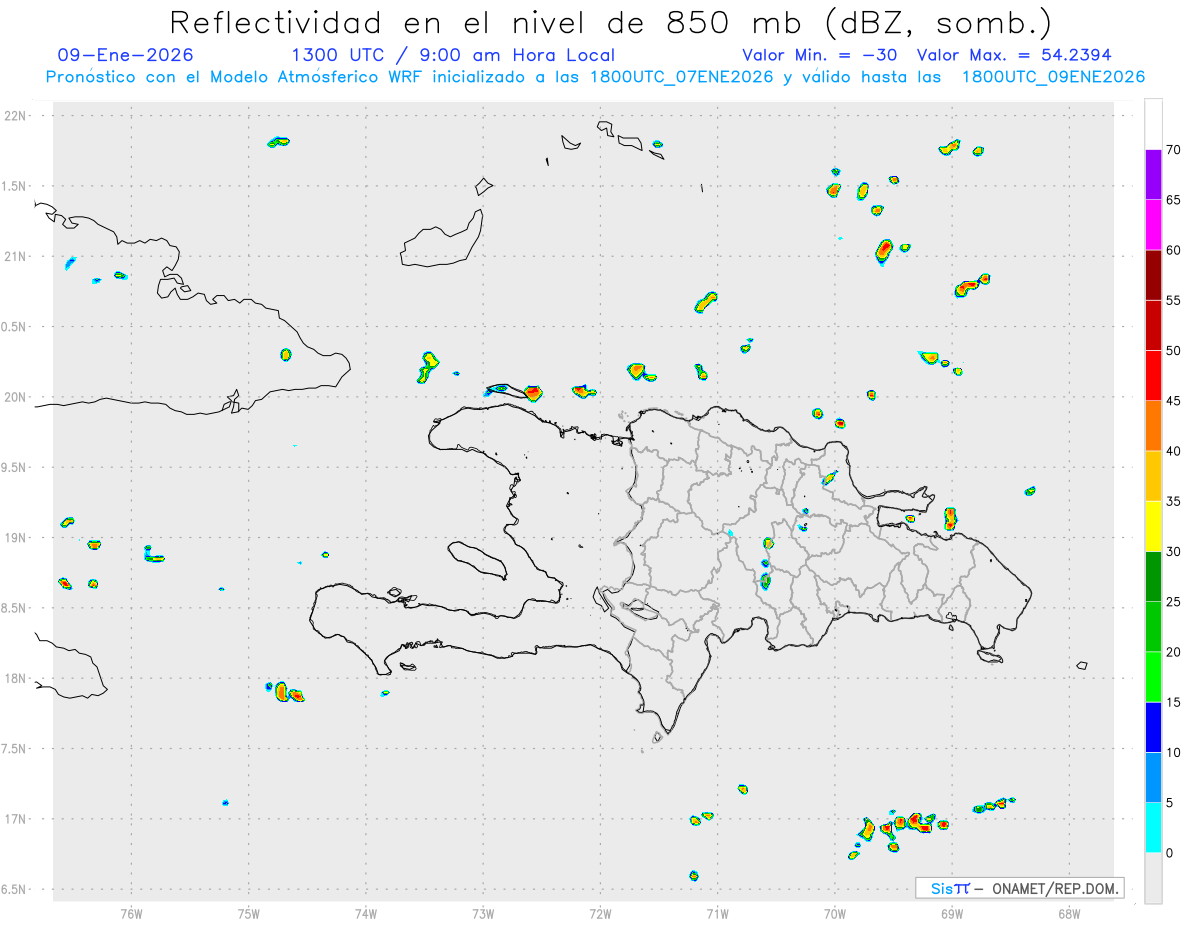Viewport: 1200px width, 927px height.
Task: Click the yellow 30–35 dBZ colorbar segment
Action: [1153, 526]
